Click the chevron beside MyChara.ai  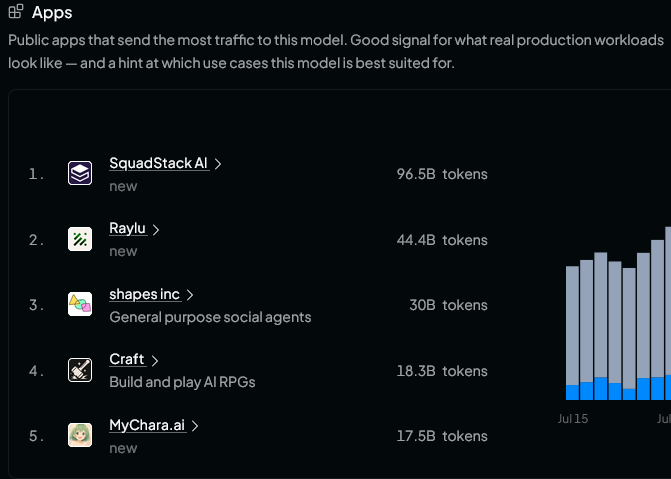point(195,426)
